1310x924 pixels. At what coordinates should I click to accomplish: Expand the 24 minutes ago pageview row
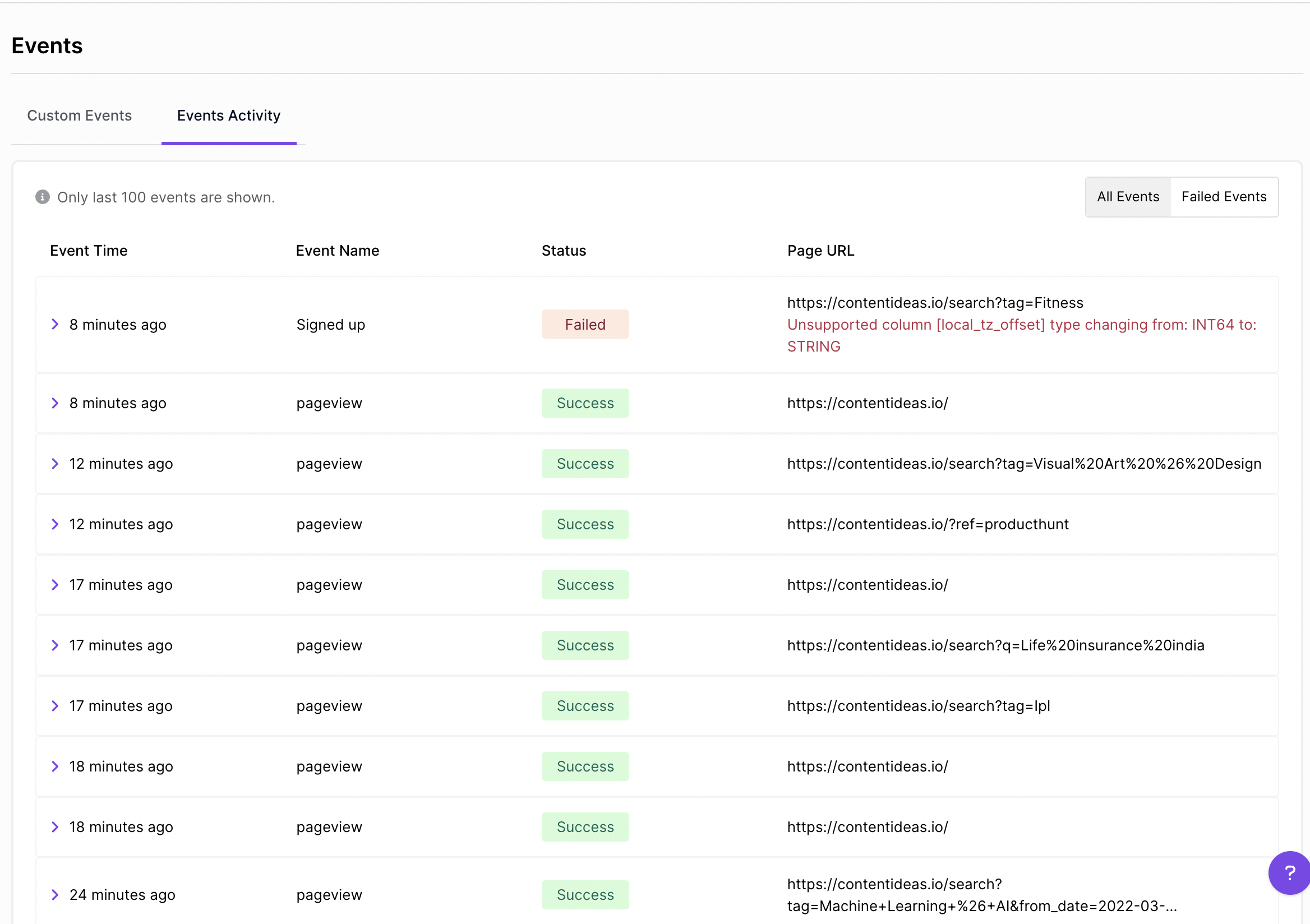(x=55, y=894)
